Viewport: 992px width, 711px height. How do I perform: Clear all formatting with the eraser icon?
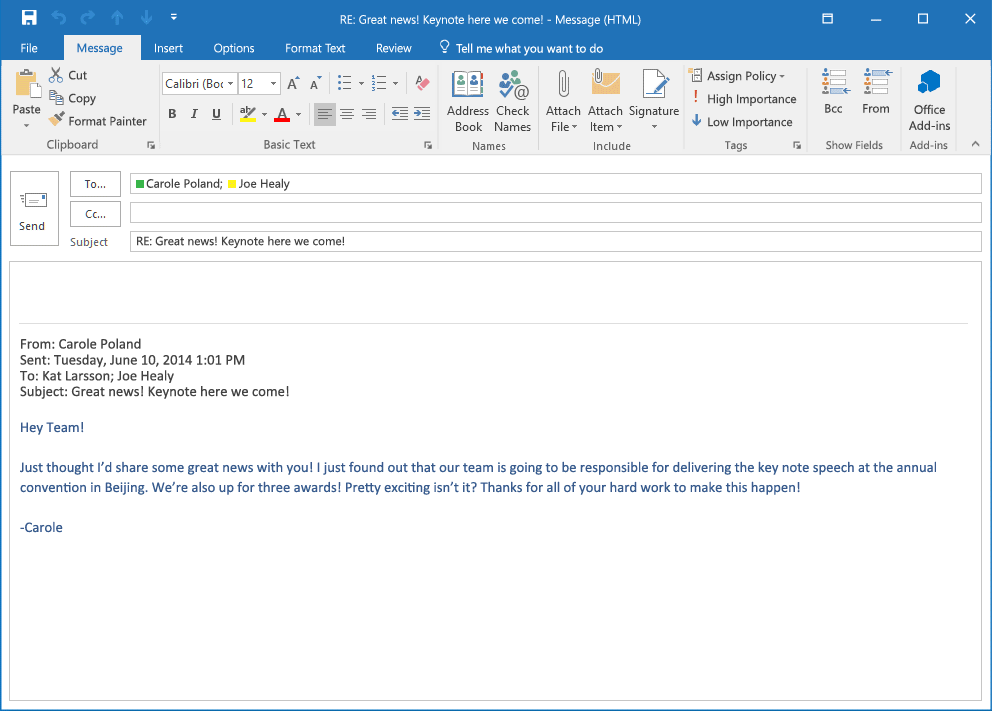click(x=422, y=84)
